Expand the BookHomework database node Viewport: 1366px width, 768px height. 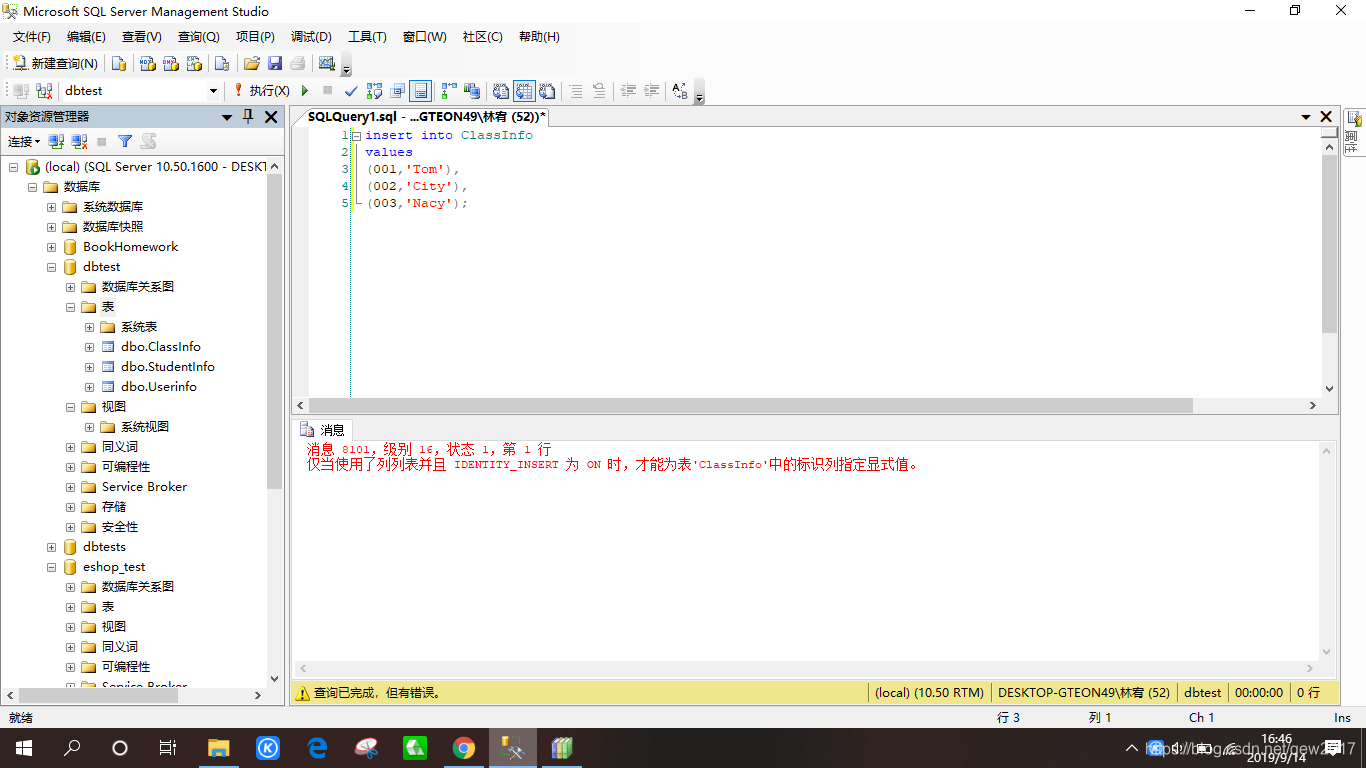coord(51,247)
